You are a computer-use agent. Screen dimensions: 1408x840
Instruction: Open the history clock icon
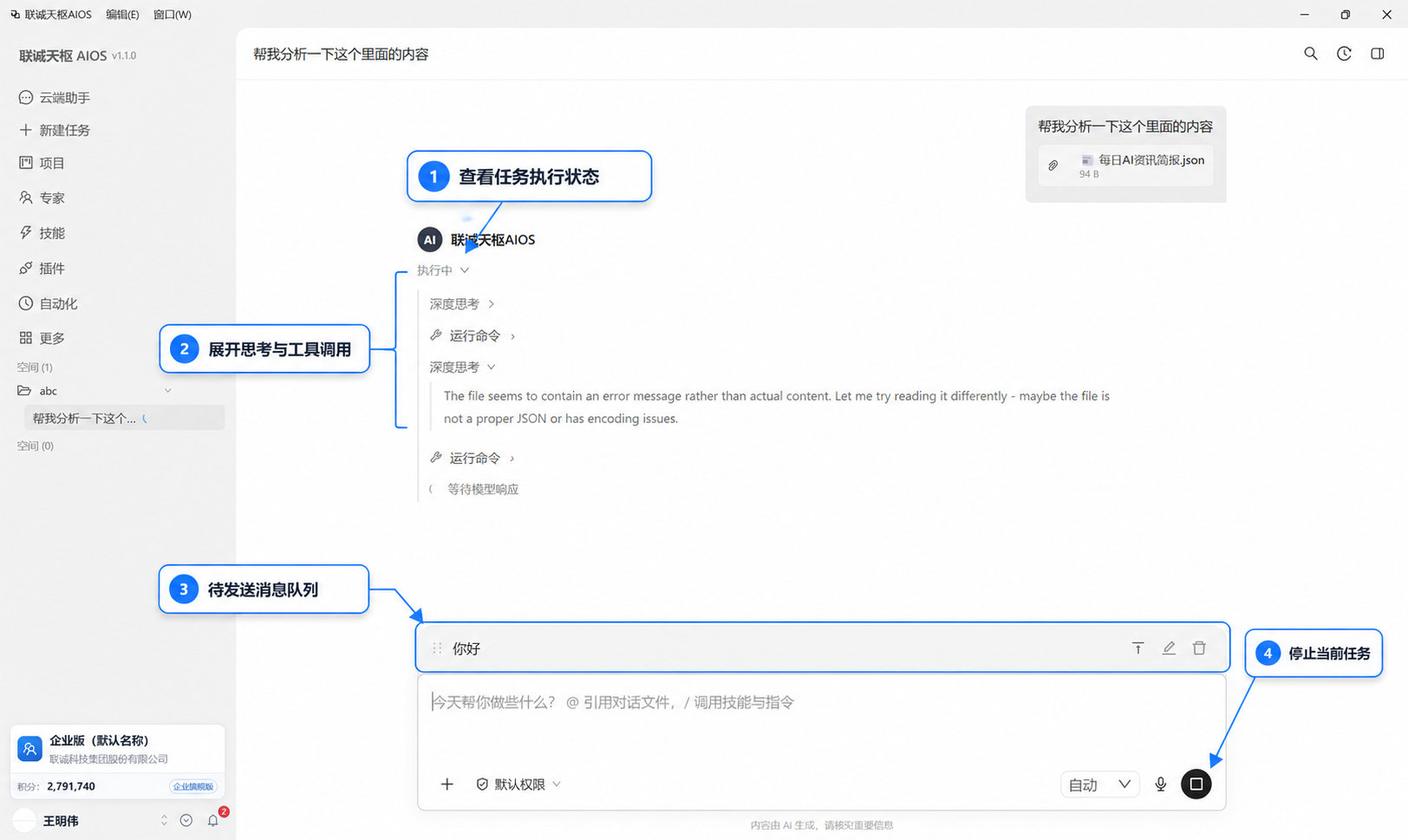1344,54
